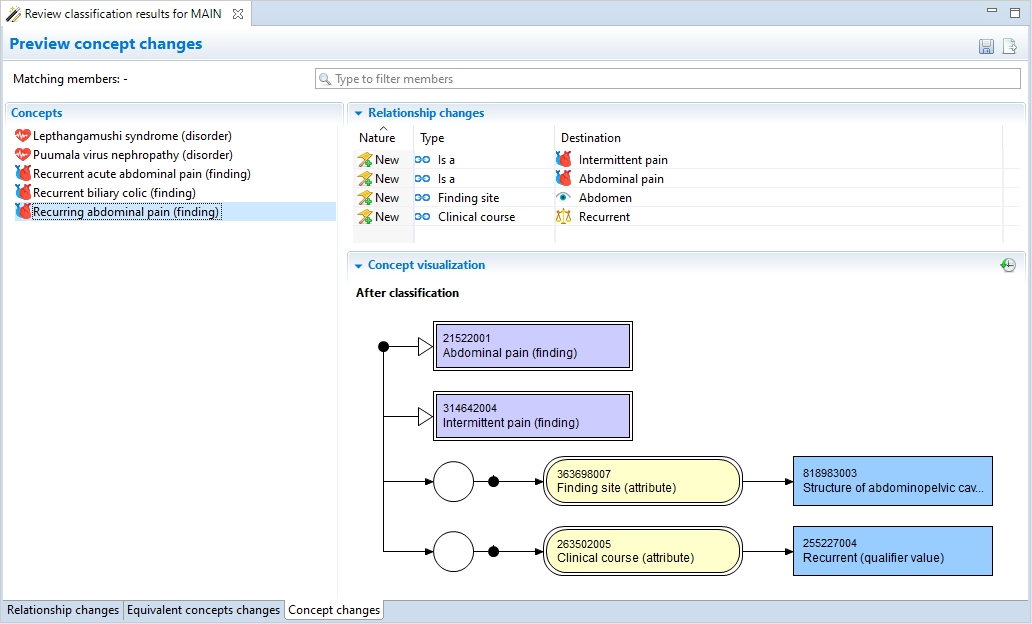1032x624 pixels.
Task: Sort by the Nature column header
Action: point(377,138)
